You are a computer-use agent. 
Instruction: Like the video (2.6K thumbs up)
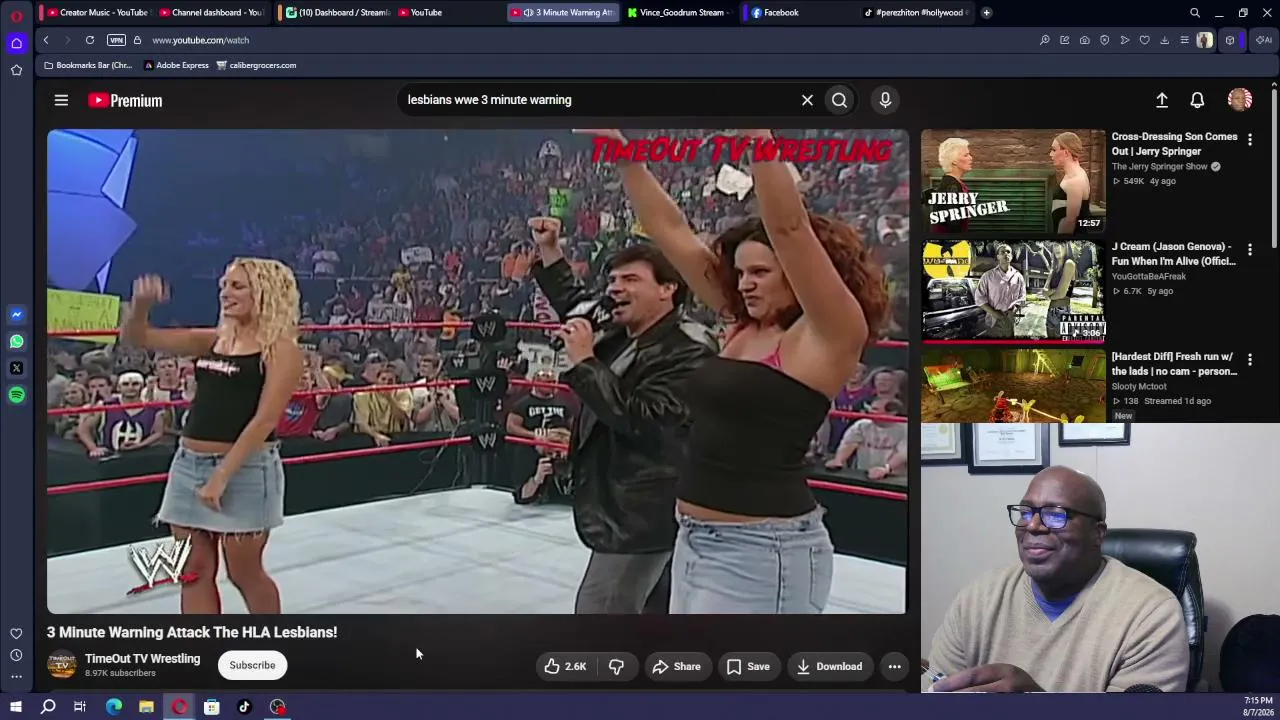coord(565,666)
